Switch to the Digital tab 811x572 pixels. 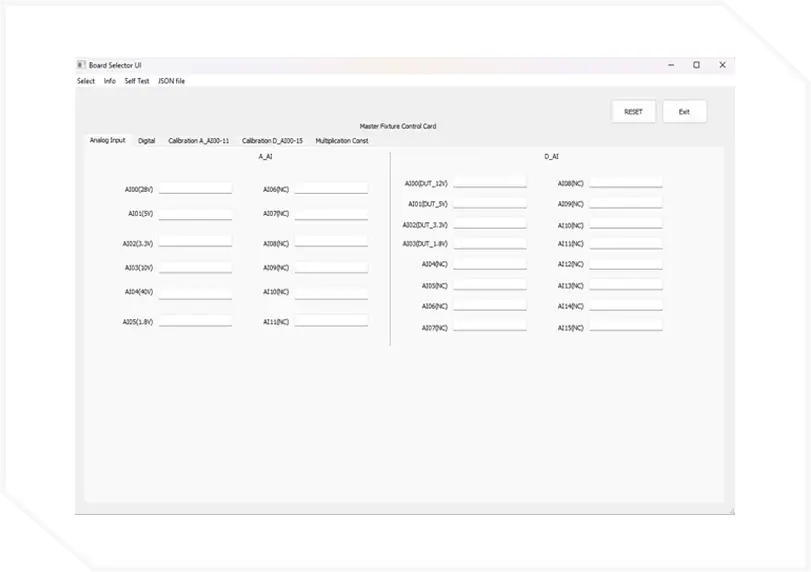pyautogui.click(x=147, y=141)
